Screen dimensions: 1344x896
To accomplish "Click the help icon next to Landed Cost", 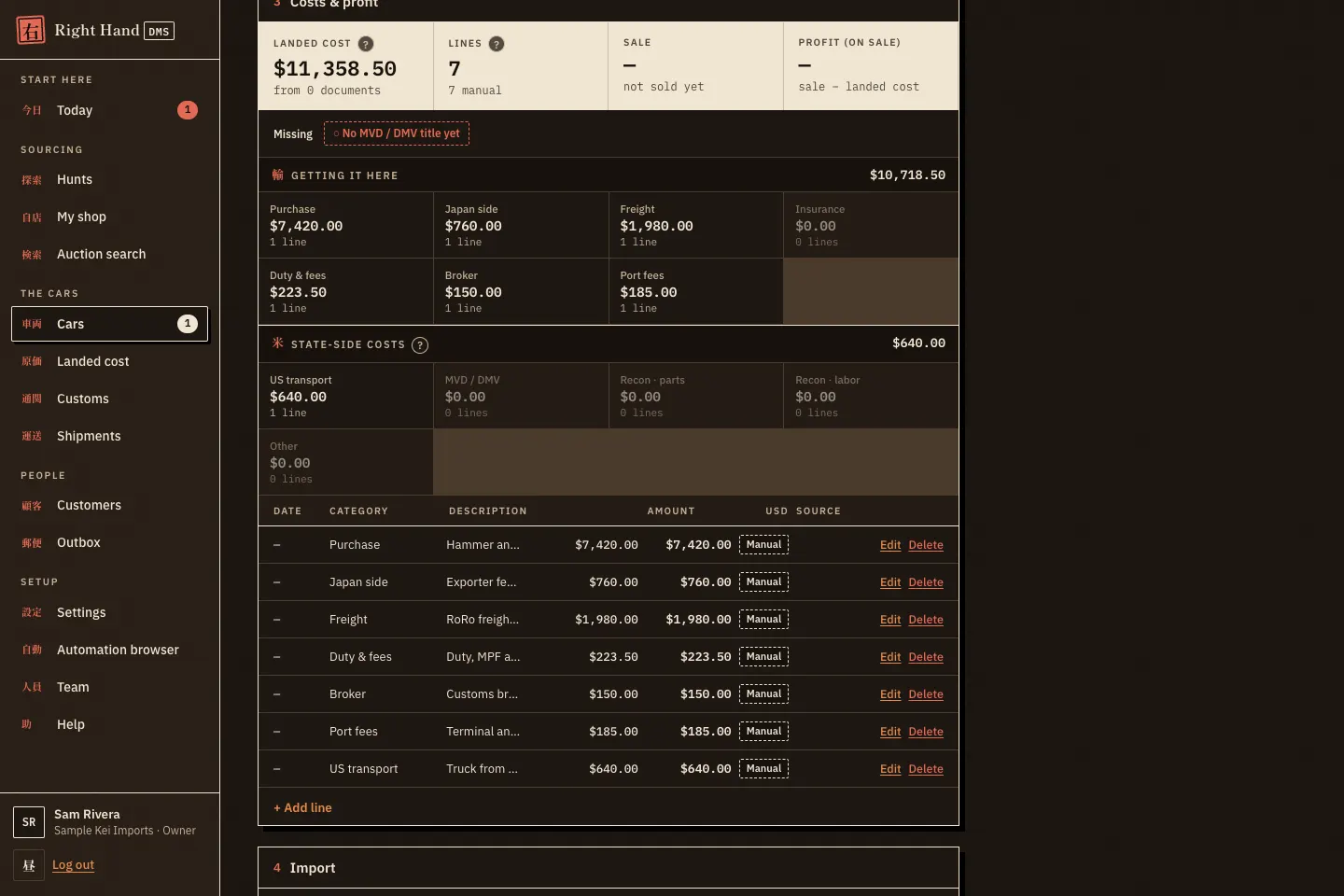I will point(366,44).
